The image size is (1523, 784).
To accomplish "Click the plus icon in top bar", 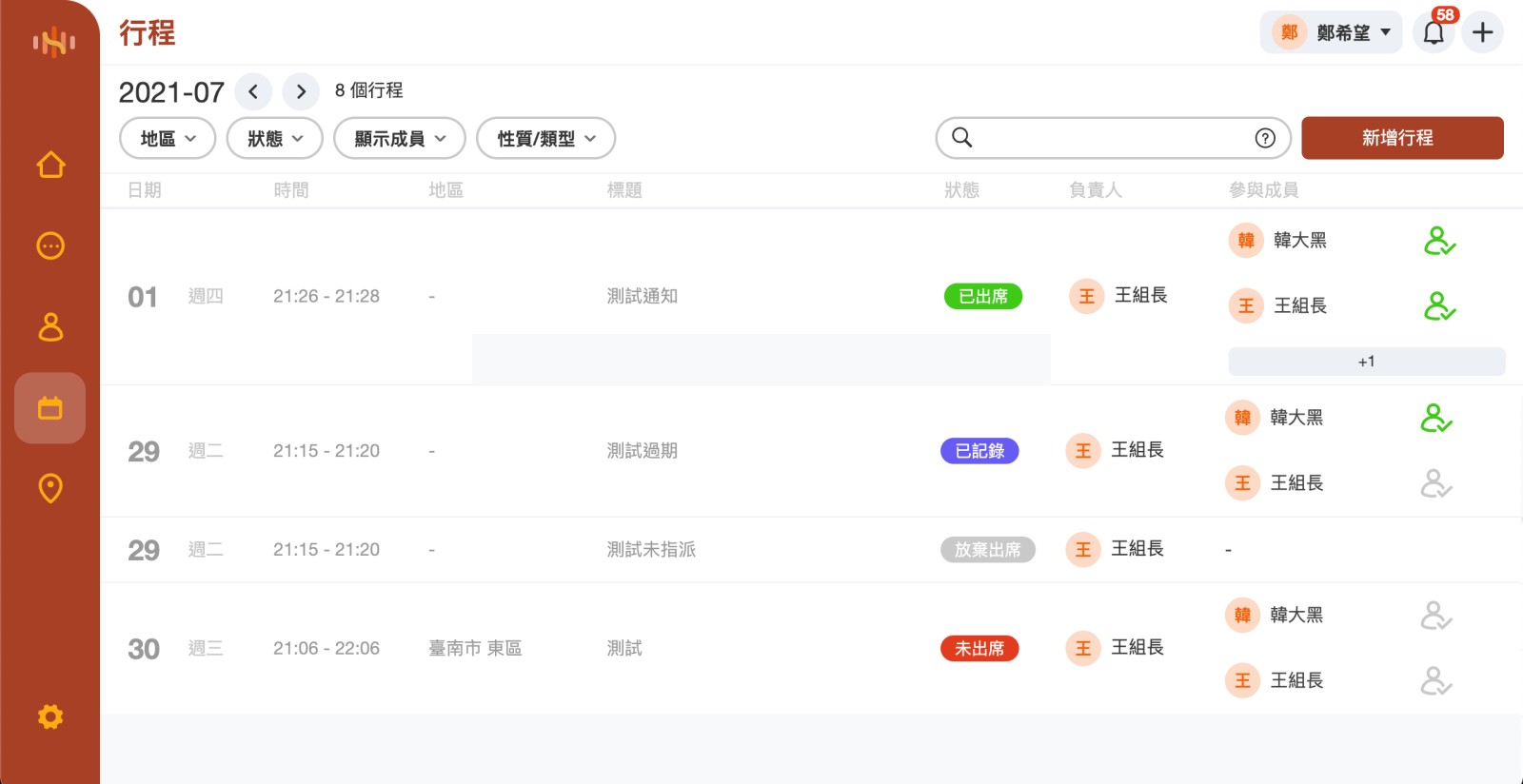I will [1483, 32].
